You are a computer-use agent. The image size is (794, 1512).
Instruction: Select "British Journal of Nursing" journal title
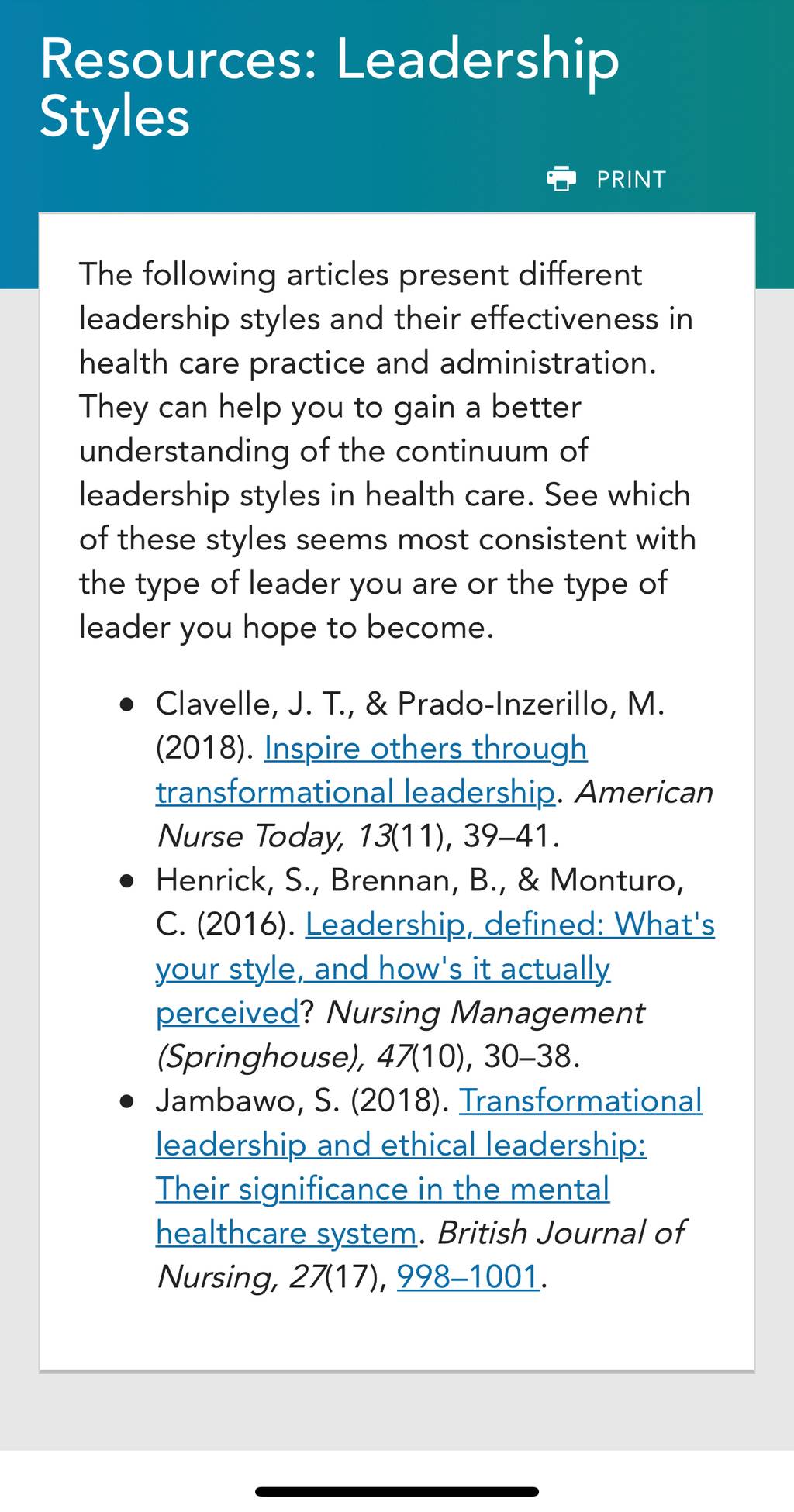[x=421, y=1255]
